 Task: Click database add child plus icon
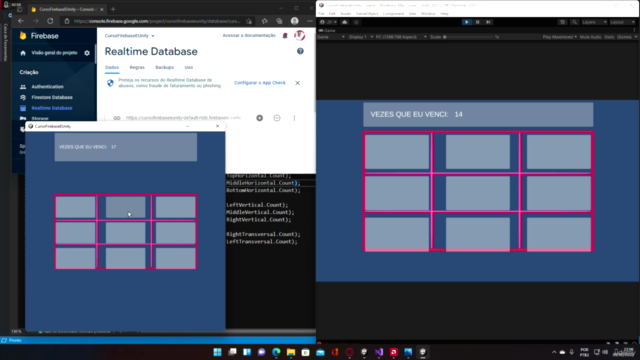(x=260, y=118)
